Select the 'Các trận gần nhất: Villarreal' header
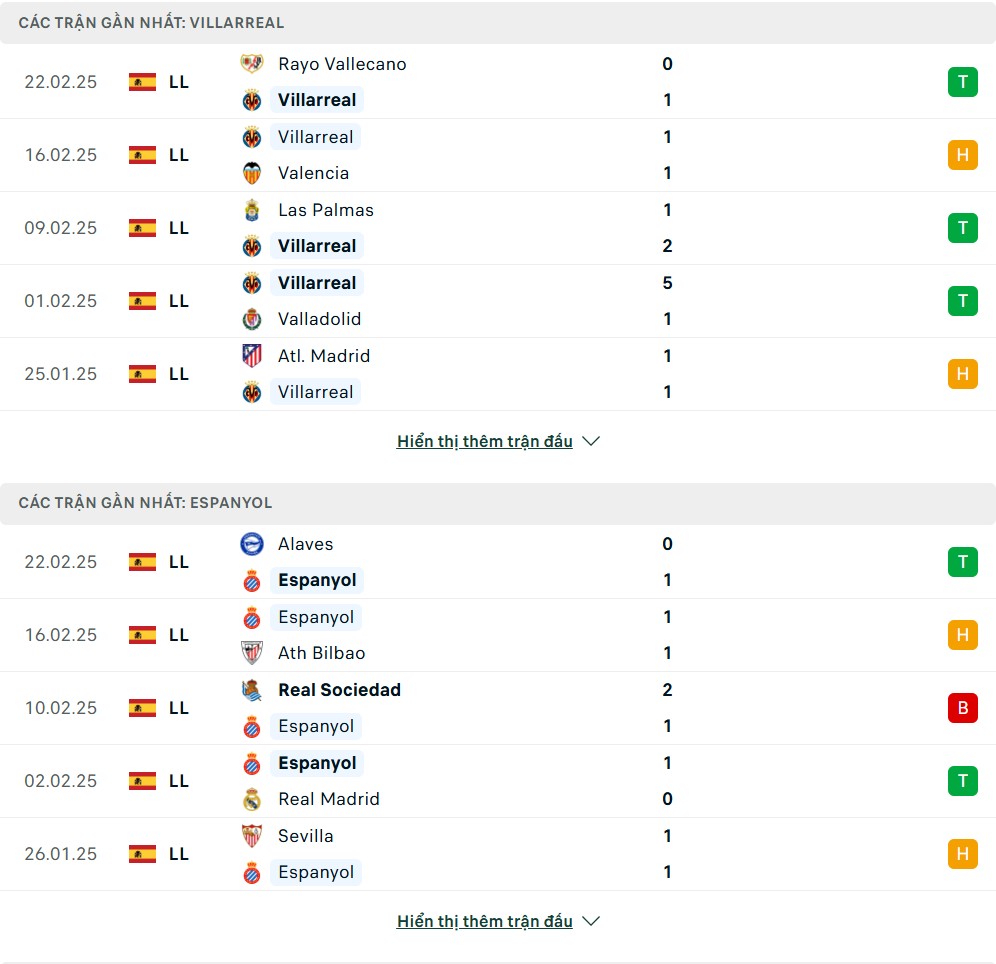The height and width of the screenshot is (964, 996). 151,22
